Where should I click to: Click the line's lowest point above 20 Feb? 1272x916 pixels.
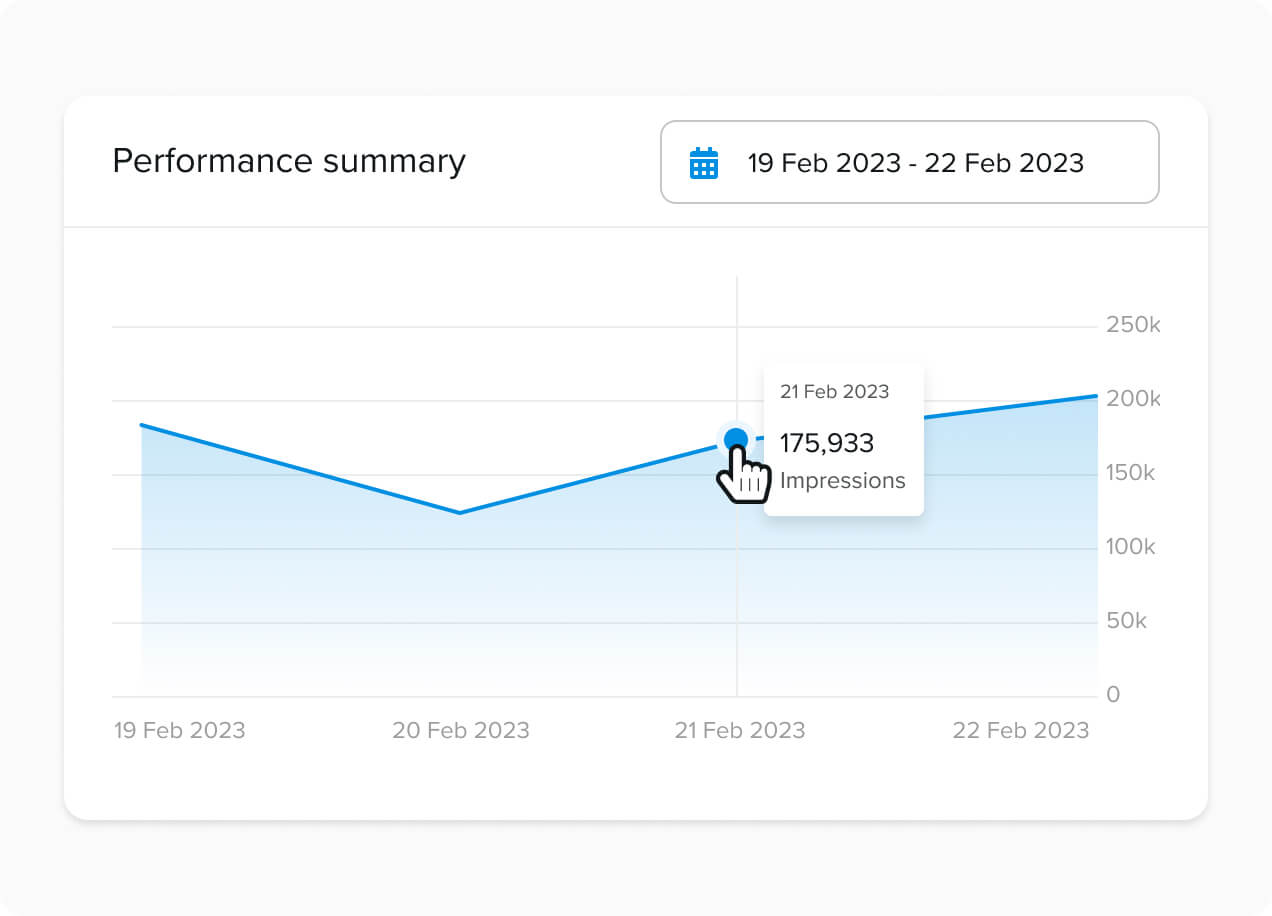[459, 513]
